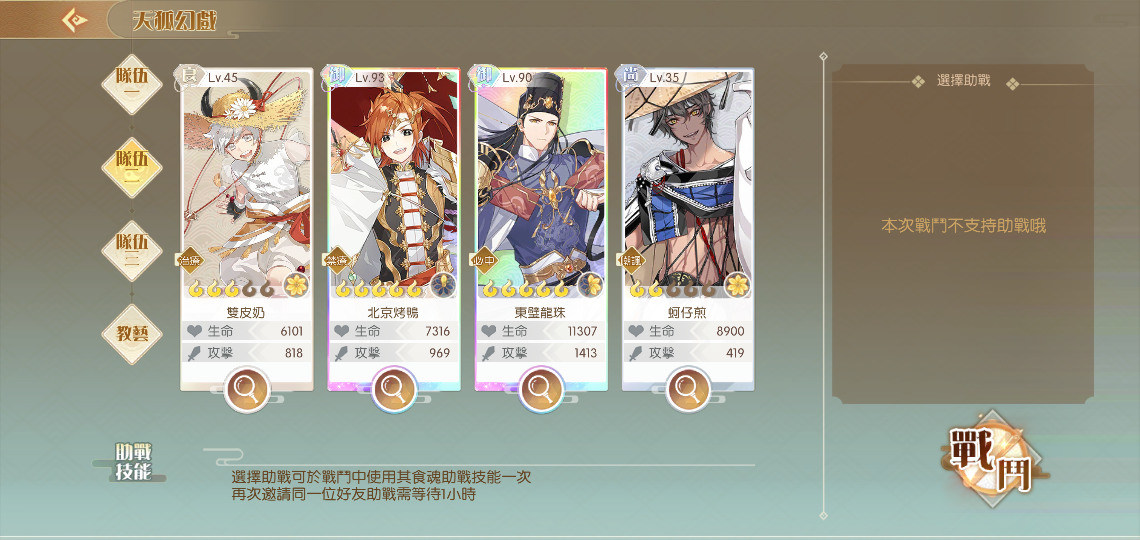Select the flower emblem on 蚵仔煎 card

tap(738, 285)
